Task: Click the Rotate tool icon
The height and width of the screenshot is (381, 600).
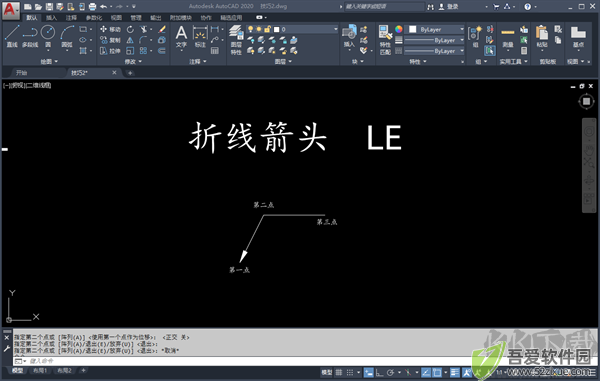Action: coord(130,29)
